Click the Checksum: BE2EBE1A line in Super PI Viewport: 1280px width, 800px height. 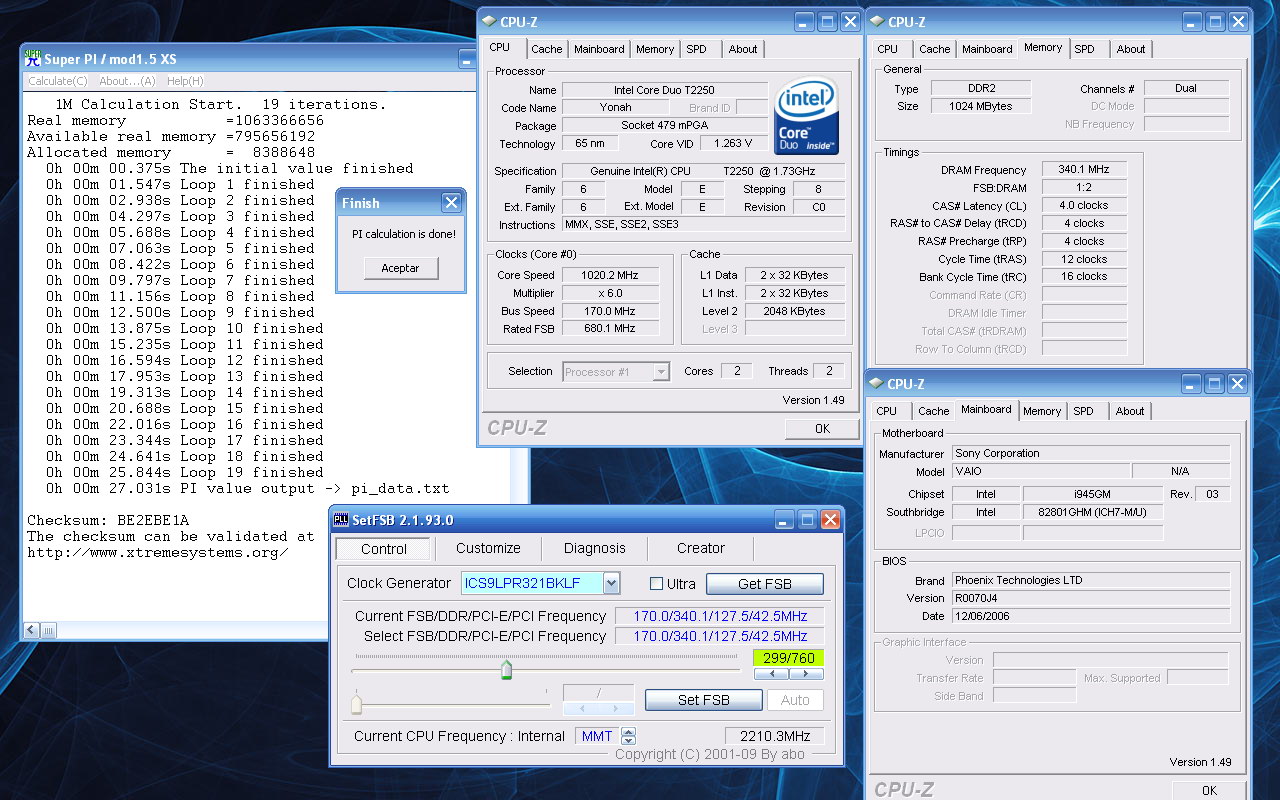108,520
